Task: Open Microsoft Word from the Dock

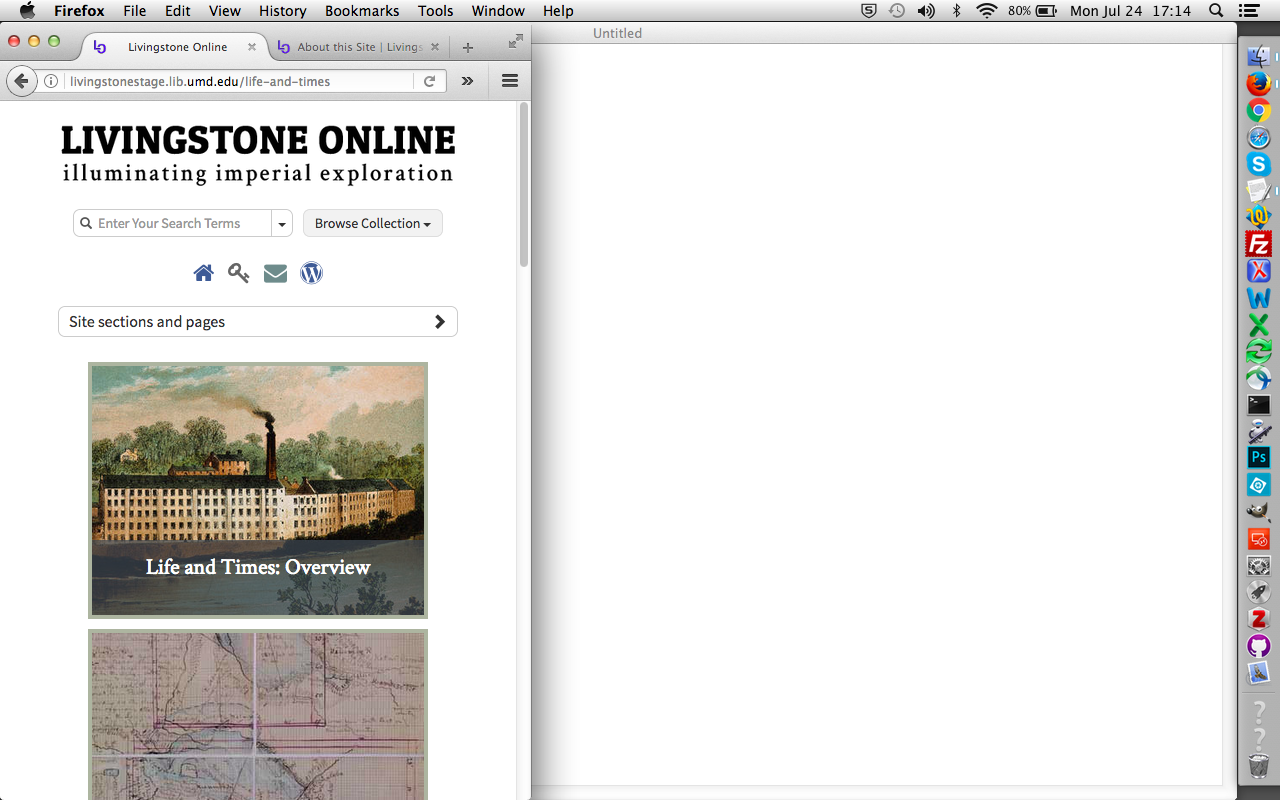Action: coord(1259,298)
